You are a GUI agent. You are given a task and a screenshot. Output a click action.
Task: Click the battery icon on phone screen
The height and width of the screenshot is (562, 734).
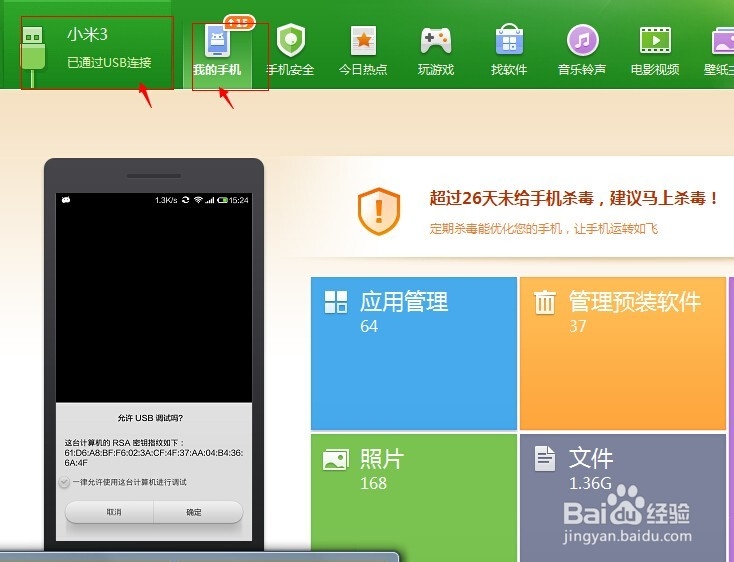click(x=222, y=200)
